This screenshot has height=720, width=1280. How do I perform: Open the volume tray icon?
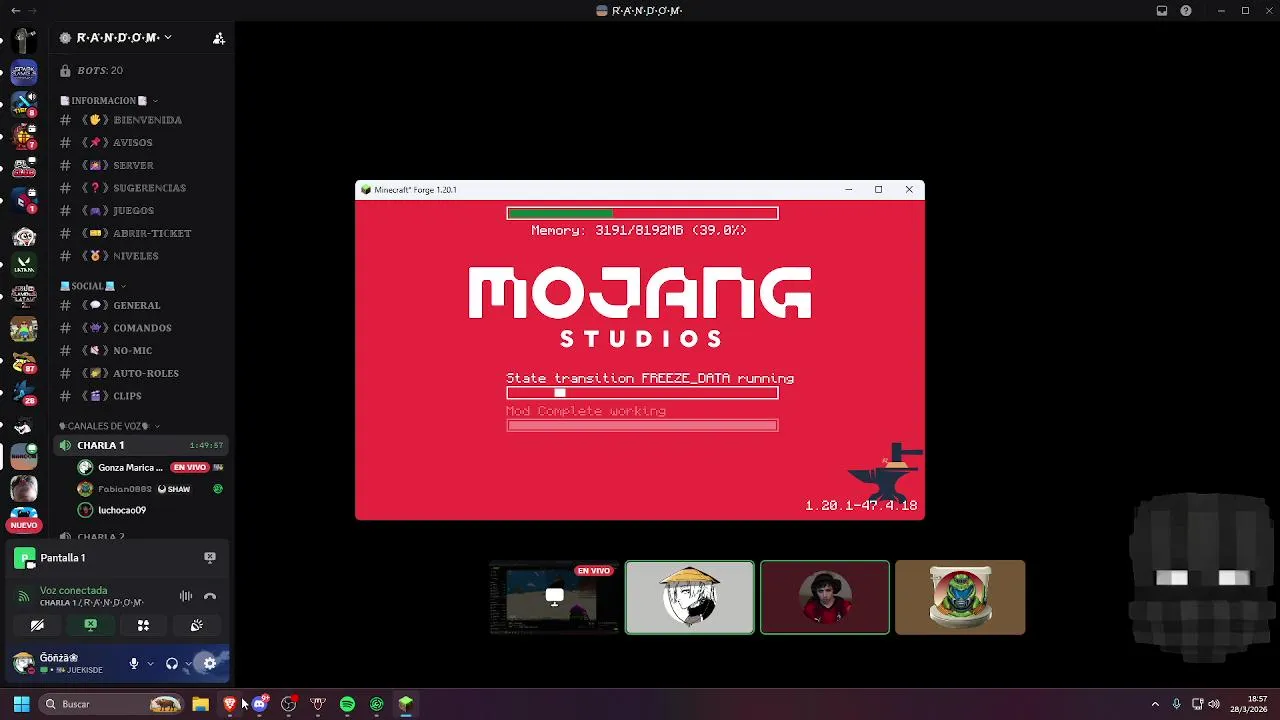pyautogui.click(x=1214, y=704)
